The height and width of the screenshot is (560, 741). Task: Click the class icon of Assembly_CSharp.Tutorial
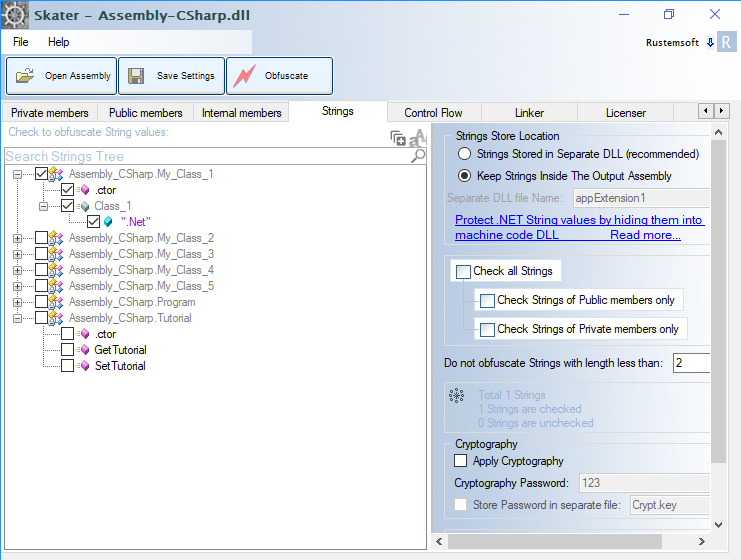(56, 318)
